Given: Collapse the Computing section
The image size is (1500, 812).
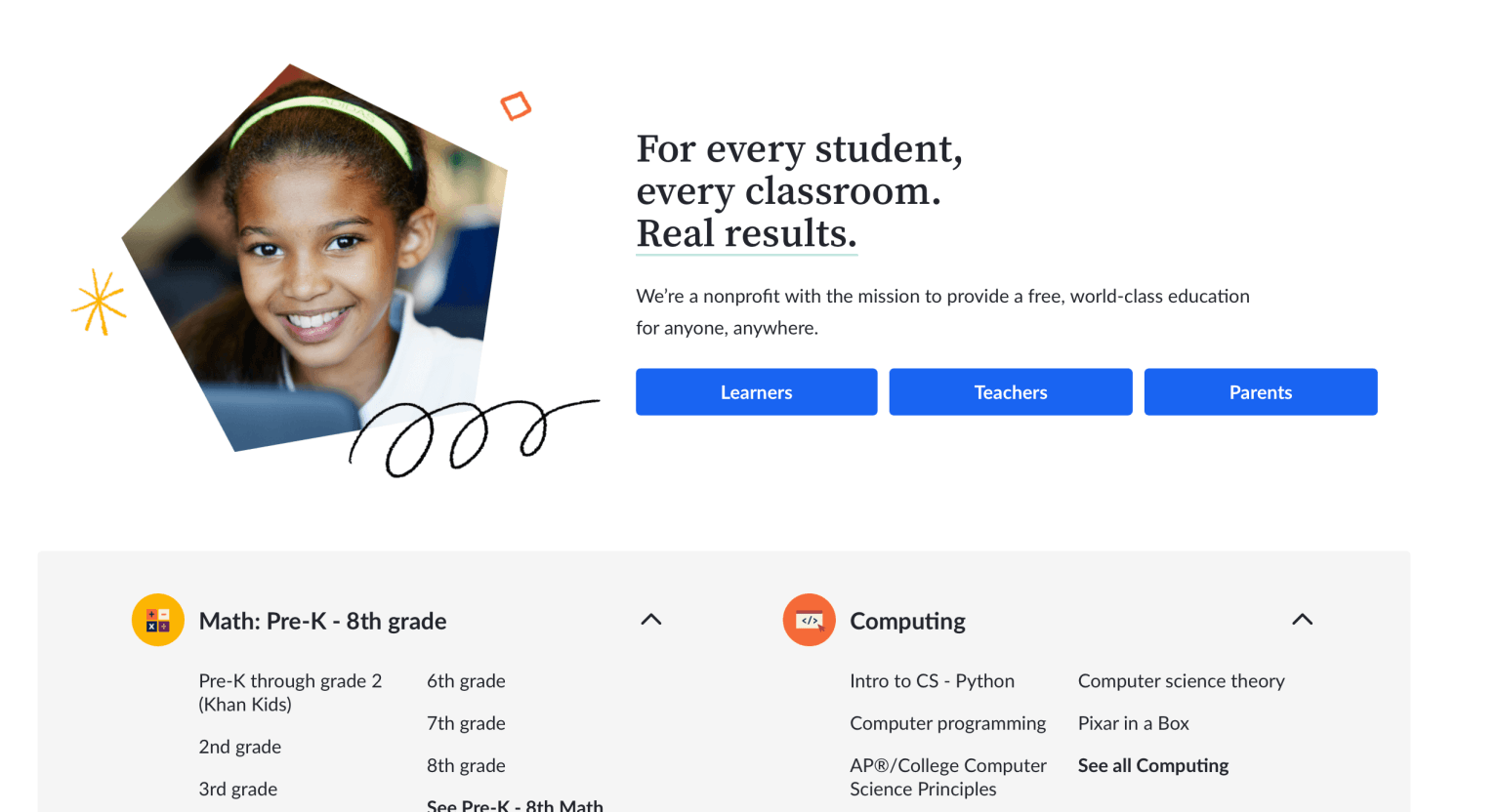Looking at the screenshot, I should coord(1302,620).
